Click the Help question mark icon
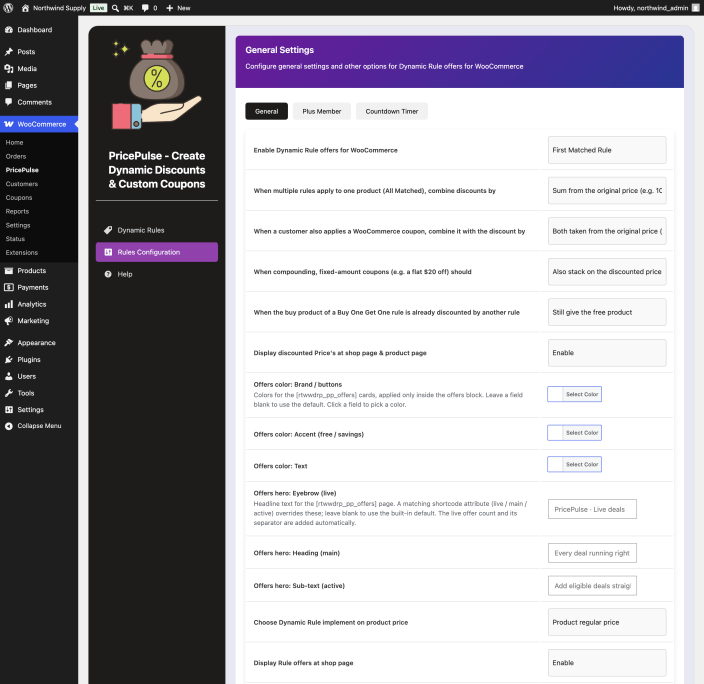Screen dimensions: 704x684 pyautogui.click(x=108, y=274)
